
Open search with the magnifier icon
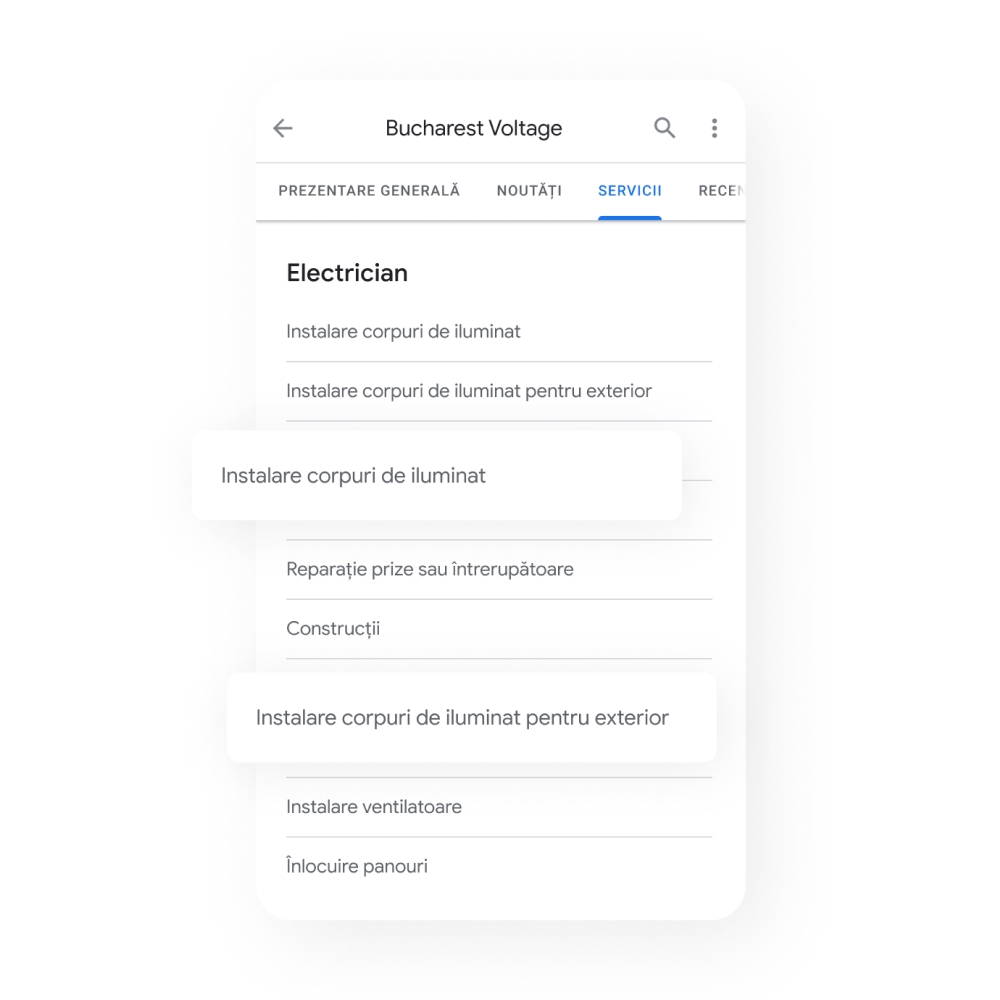pos(665,128)
